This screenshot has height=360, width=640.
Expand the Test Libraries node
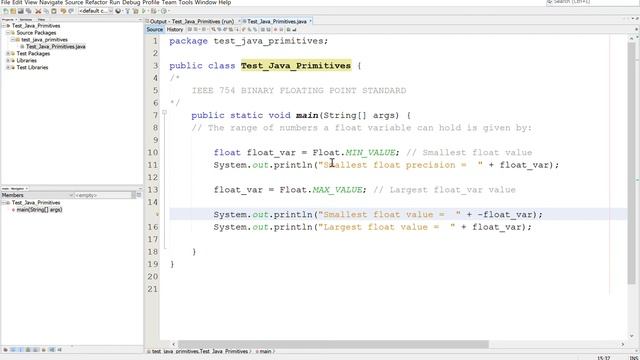(8, 67)
